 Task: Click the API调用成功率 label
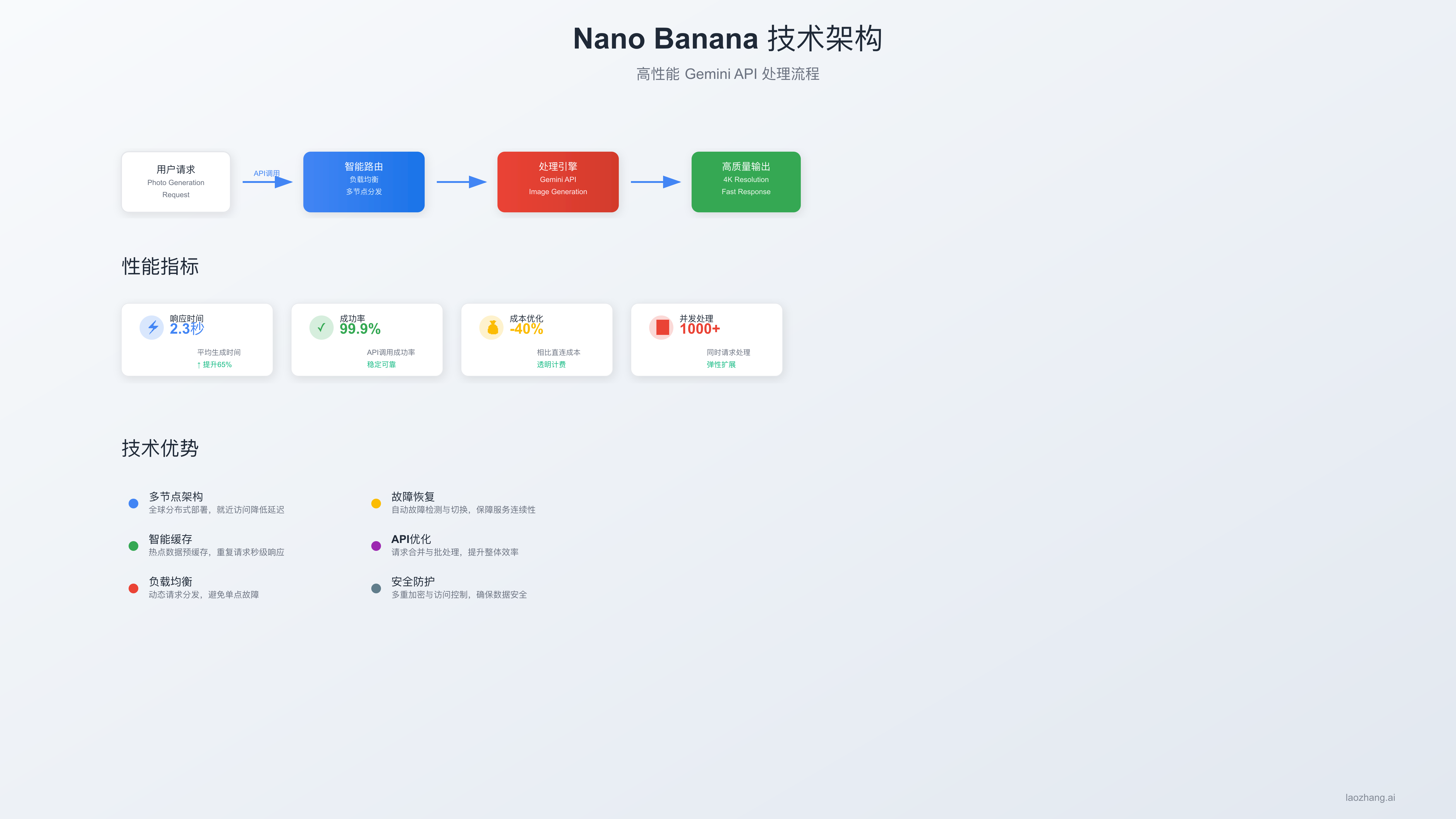click(391, 352)
